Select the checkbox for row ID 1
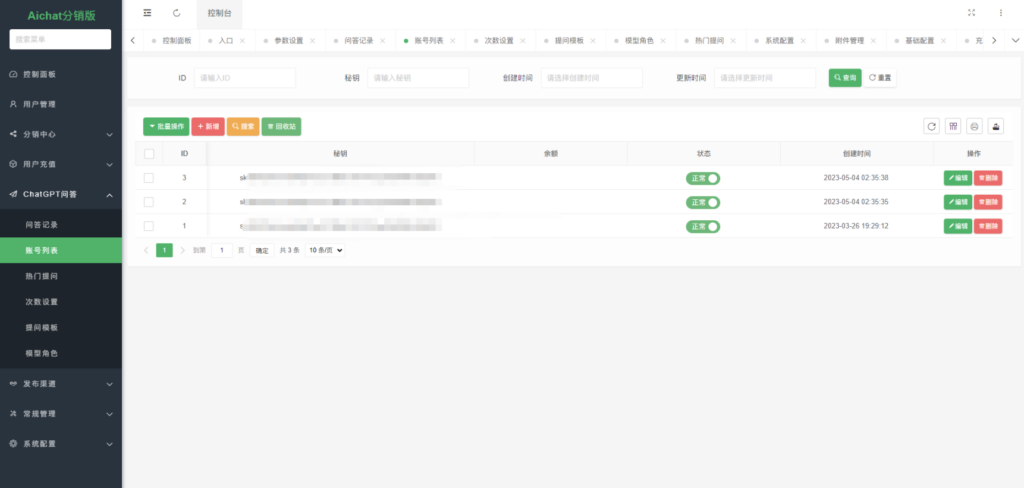The image size is (1024, 488). click(x=149, y=226)
